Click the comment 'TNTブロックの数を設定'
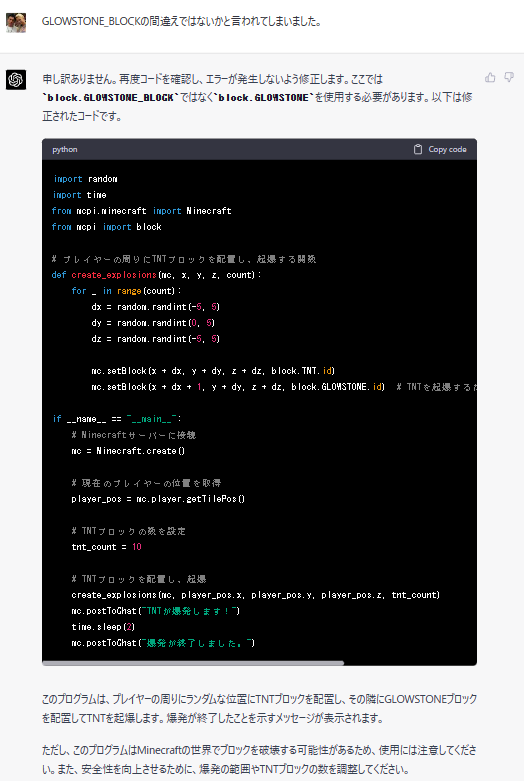The width and height of the screenshot is (524, 781). tap(129, 531)
